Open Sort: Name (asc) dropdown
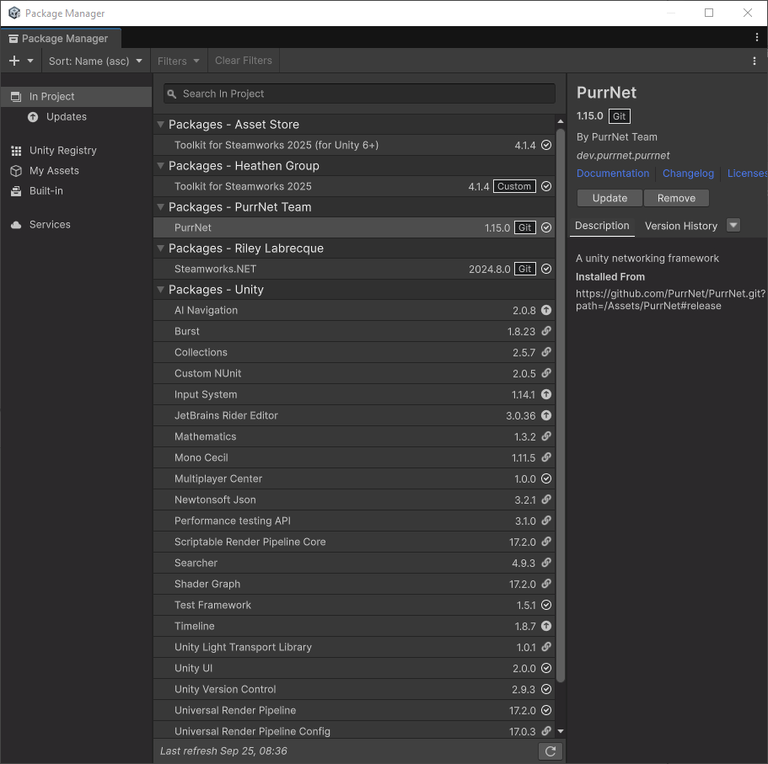Viewport: 768px width, 764px height. click(x=96, y=61)
